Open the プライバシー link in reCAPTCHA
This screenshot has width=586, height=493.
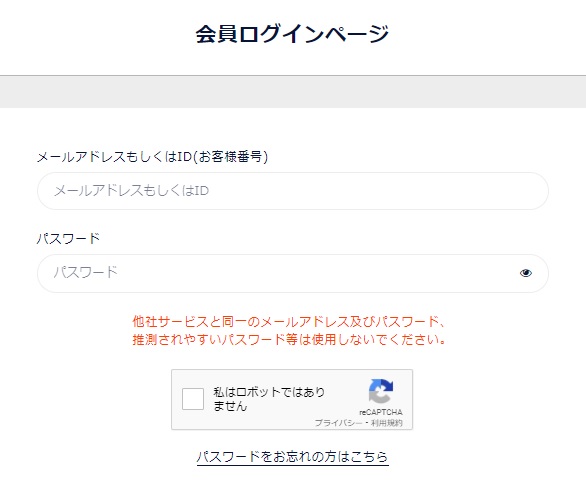click(338, 423)
